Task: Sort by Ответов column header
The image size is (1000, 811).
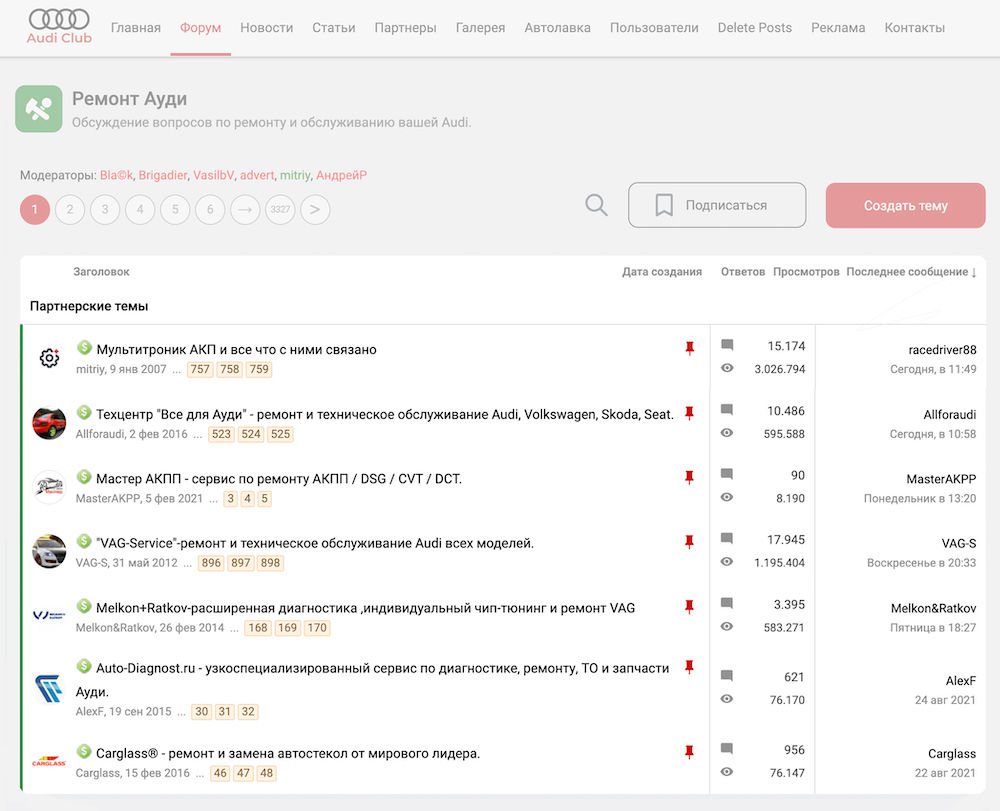Action: tap(743, 272)
